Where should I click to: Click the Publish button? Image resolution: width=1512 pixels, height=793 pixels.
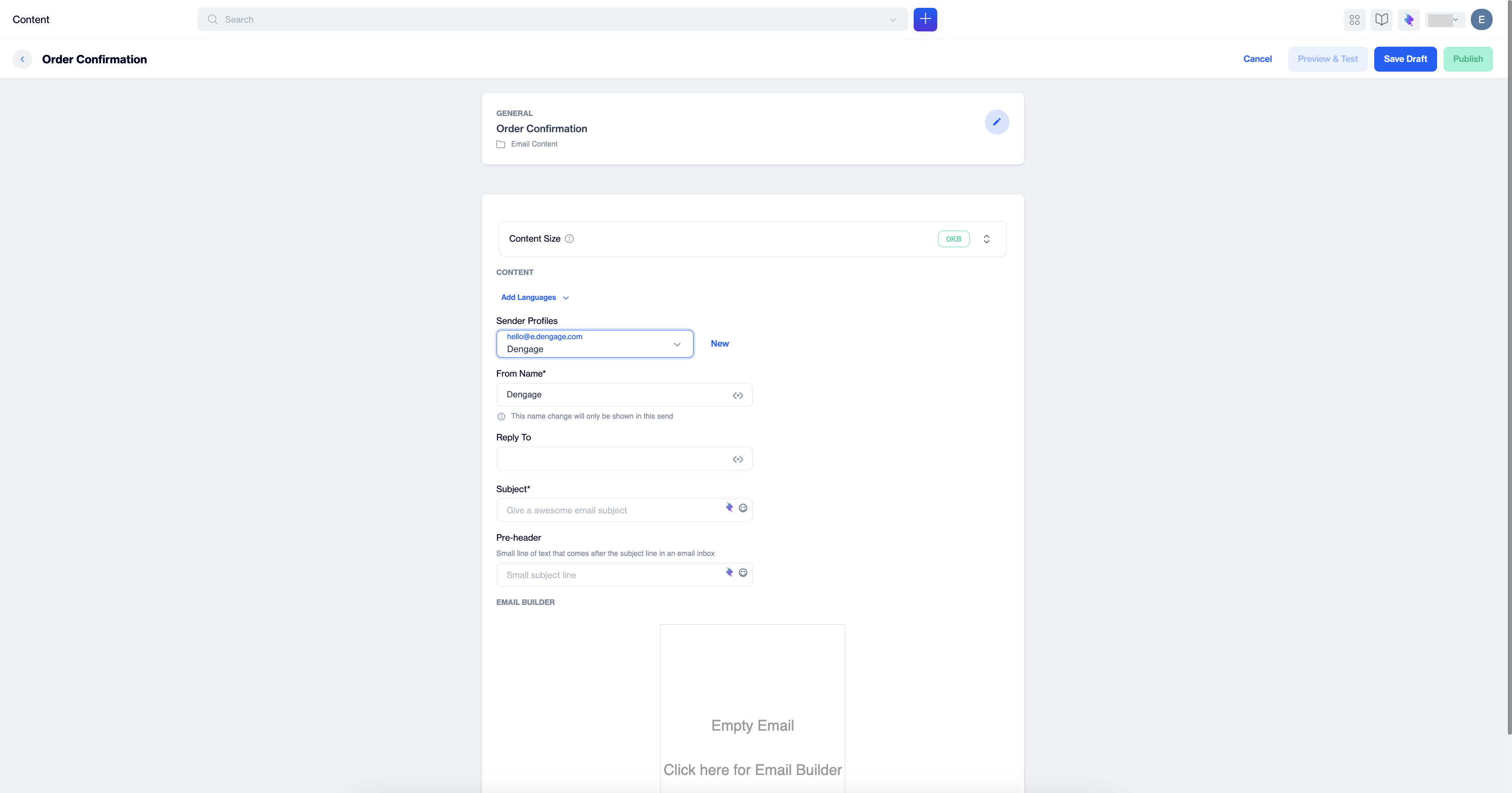point(1468,59)
